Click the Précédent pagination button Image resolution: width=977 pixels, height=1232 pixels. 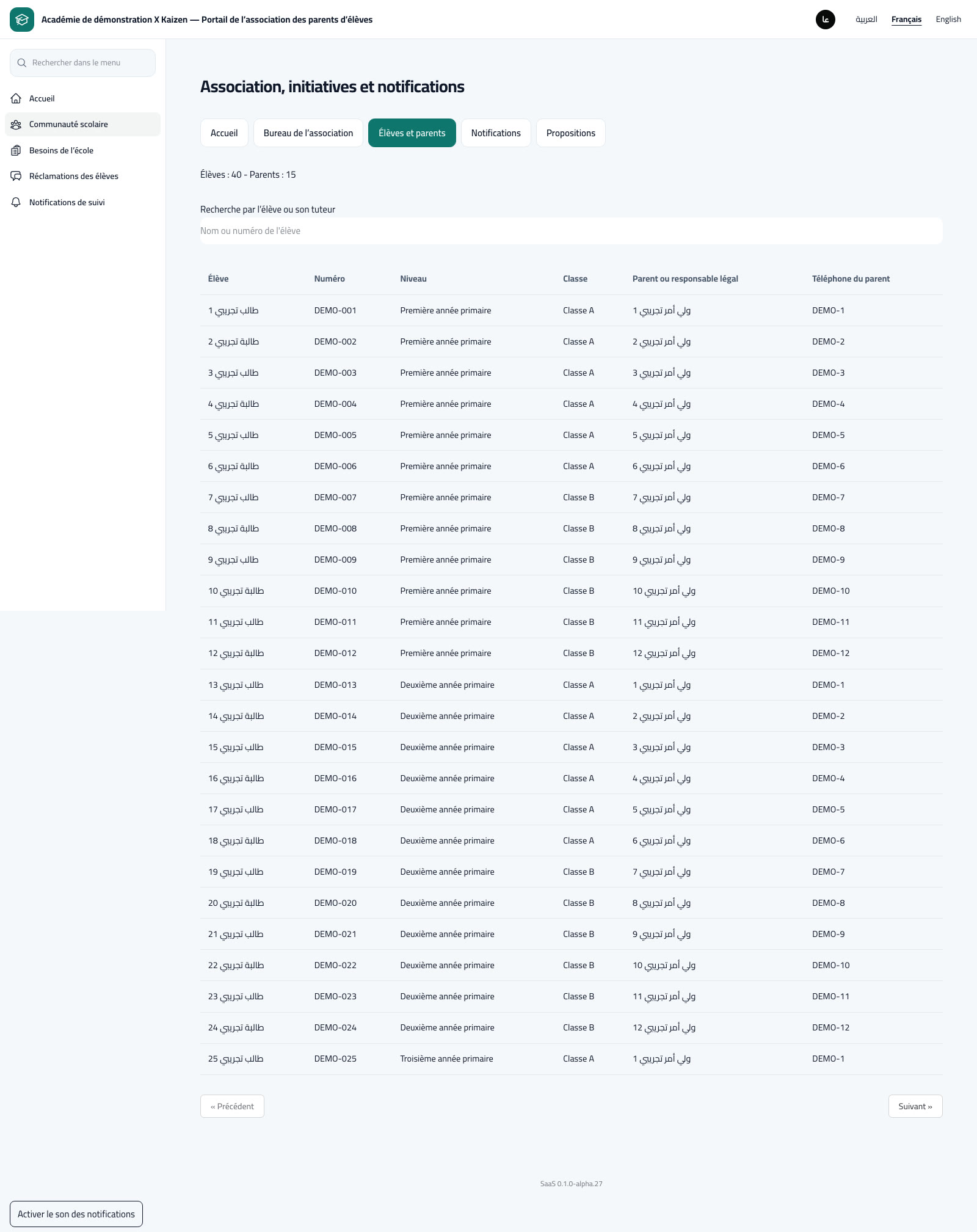pyautogui.click(x=232, y=1106)
